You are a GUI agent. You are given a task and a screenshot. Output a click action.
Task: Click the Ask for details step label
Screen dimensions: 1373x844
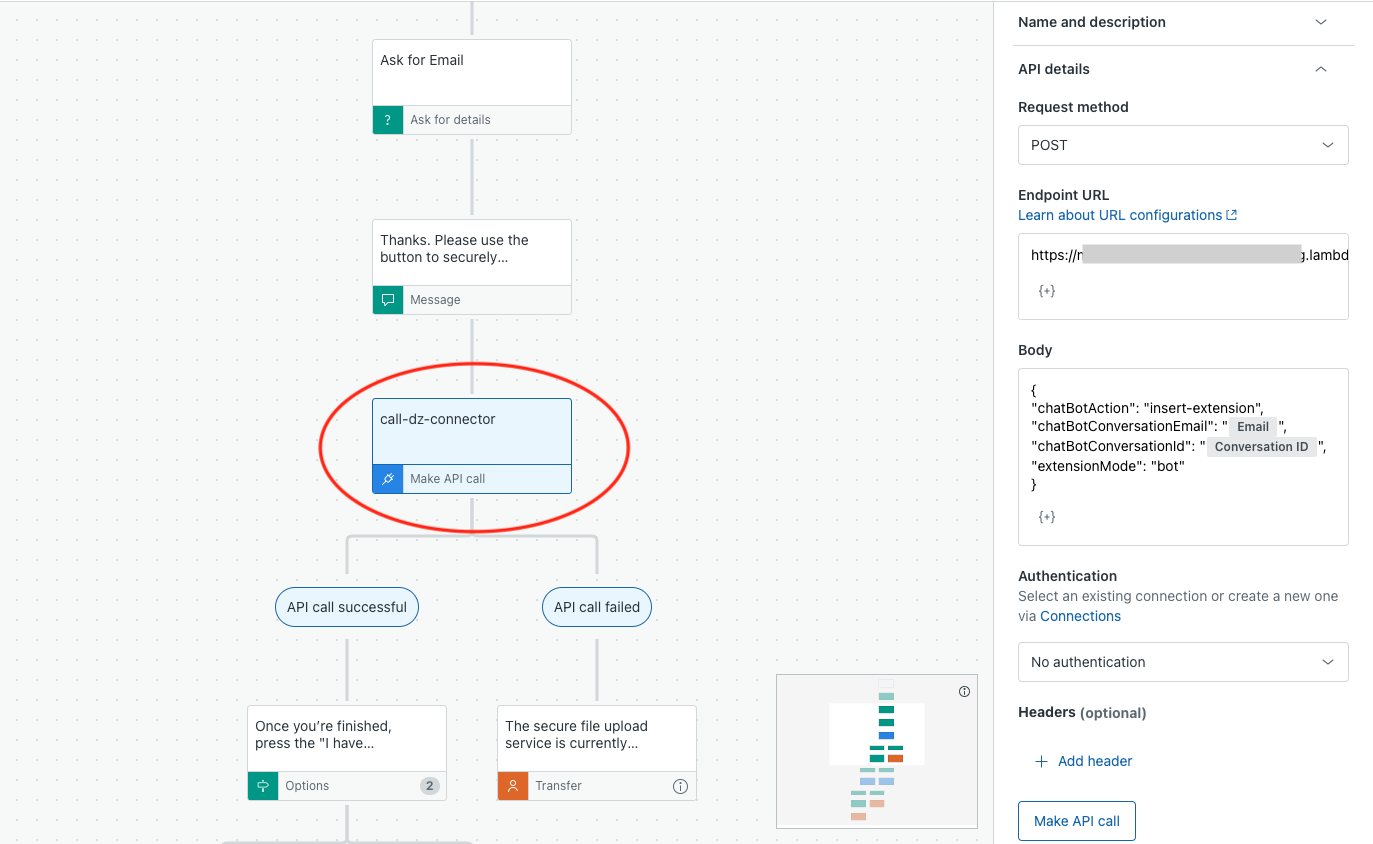coord(450,120)
